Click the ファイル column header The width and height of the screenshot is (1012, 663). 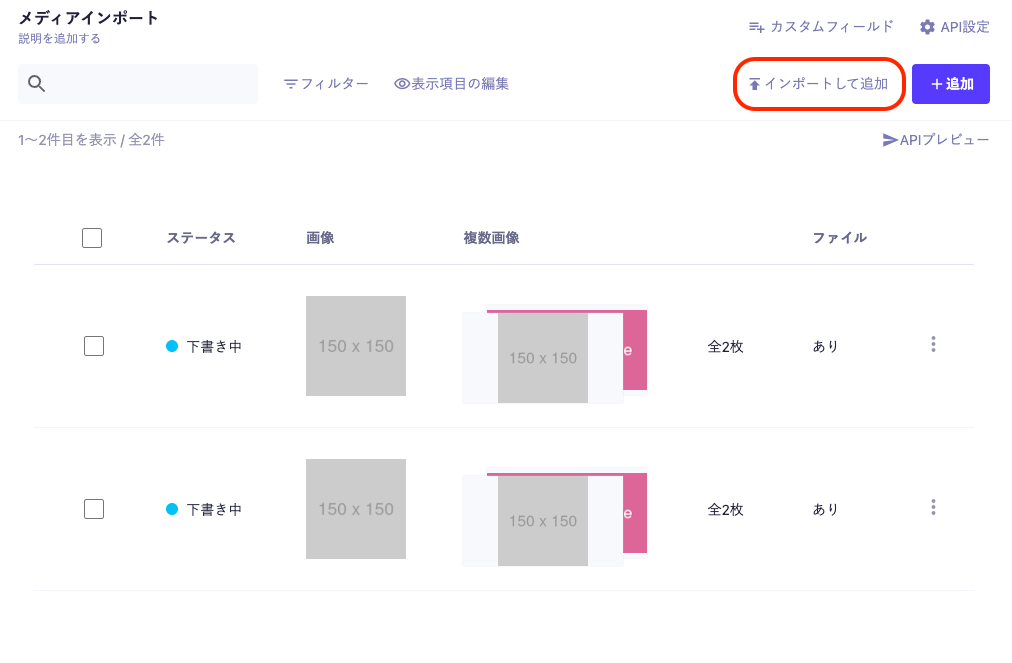click(839, 238)
